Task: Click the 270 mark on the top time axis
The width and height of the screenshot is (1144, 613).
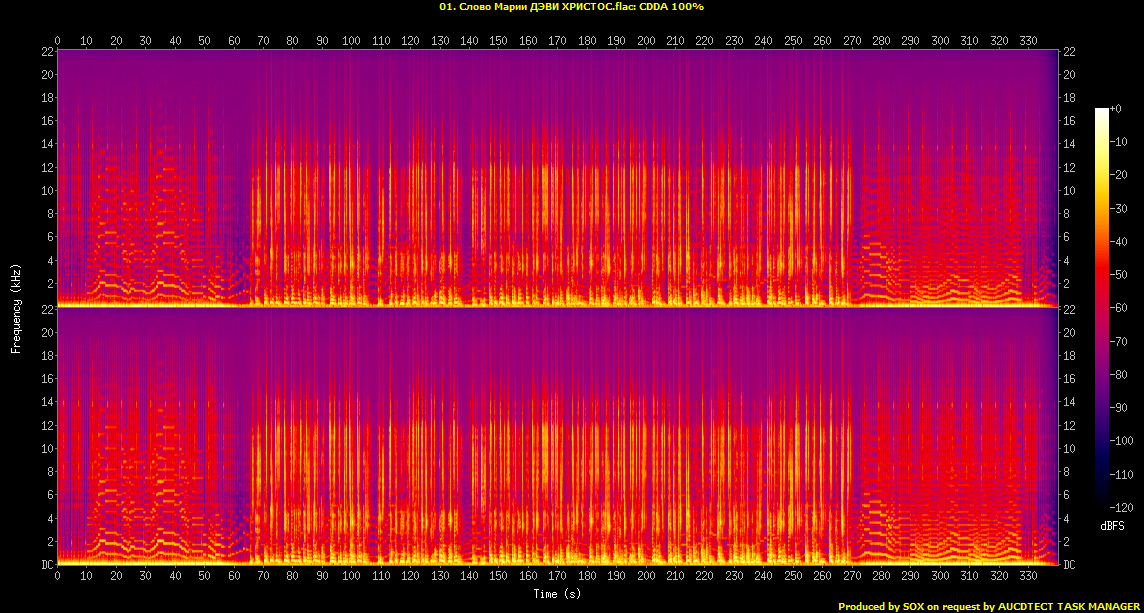Action: point(852,41)
